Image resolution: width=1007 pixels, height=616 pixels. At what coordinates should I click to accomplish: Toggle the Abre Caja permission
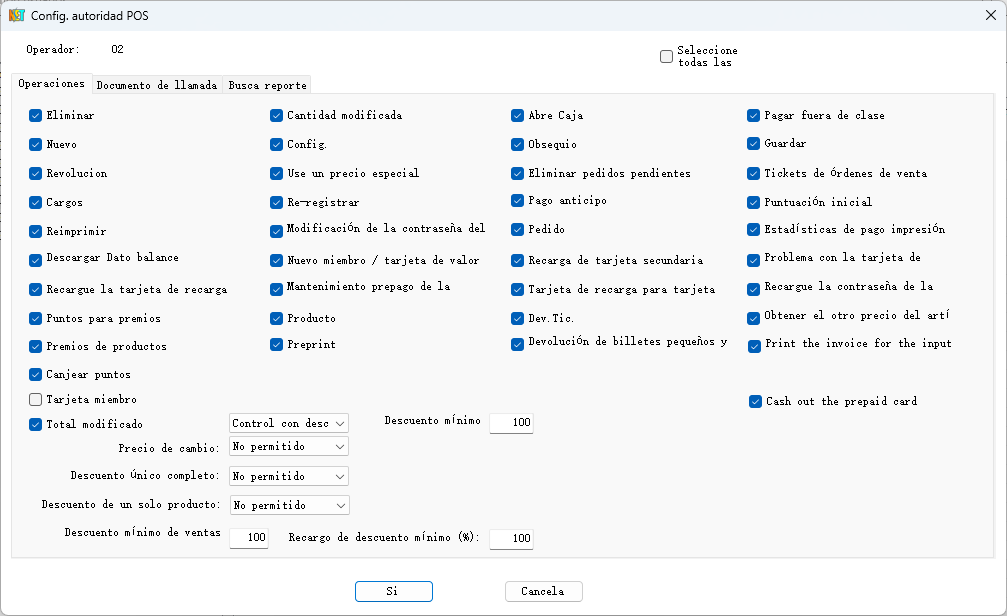pos(518,116)
